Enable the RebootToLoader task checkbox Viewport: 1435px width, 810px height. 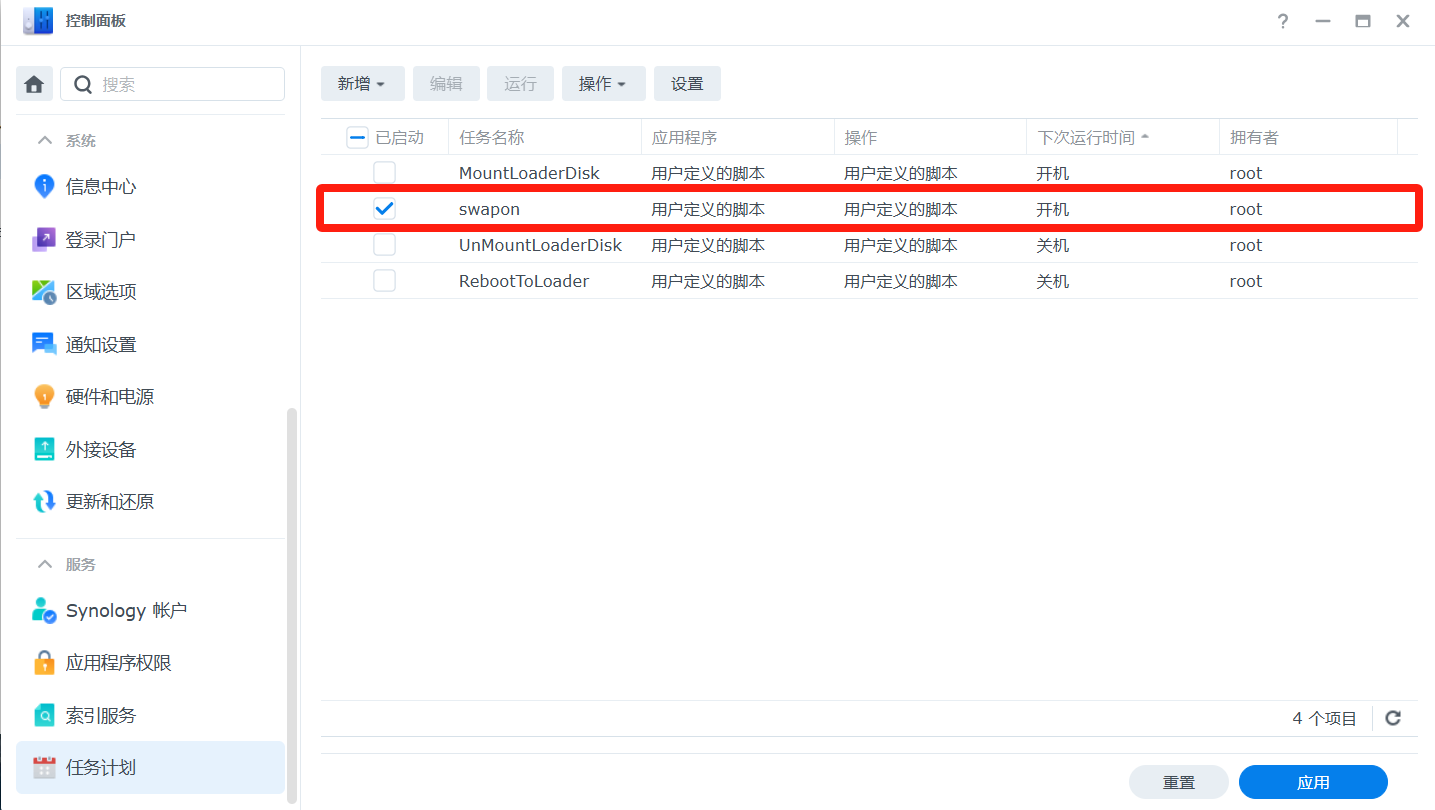(384, 281)
